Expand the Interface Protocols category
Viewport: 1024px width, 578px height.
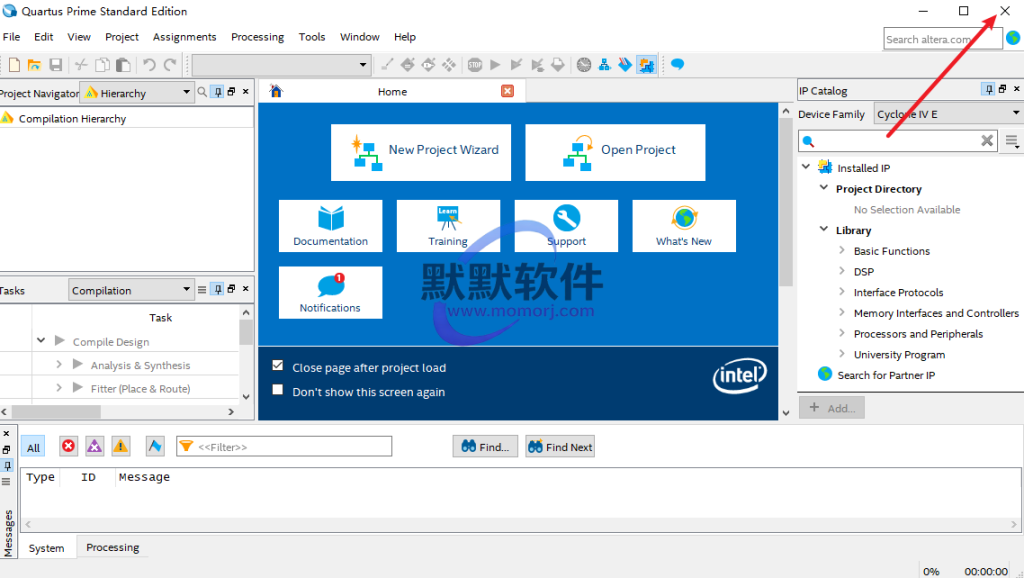pyautogui.click(x=842, y=291)
